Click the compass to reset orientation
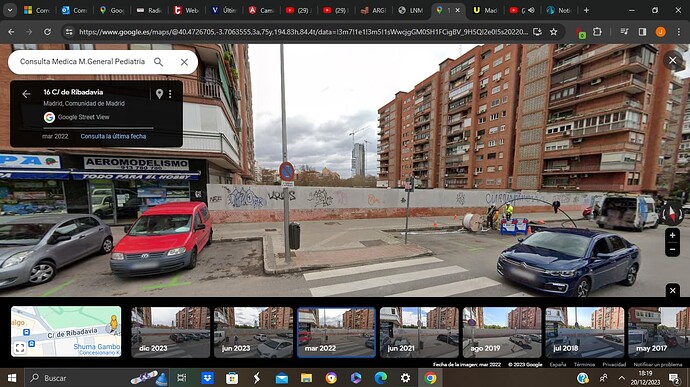690x387 pixels. click(672, 213)
